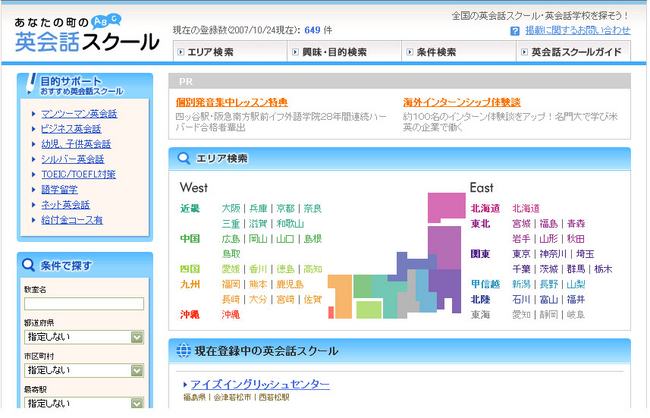Select 千葉 prefecture link
The width and height of the screenshot is (650, 418).
pyautogui.click(x=521, y=269)
